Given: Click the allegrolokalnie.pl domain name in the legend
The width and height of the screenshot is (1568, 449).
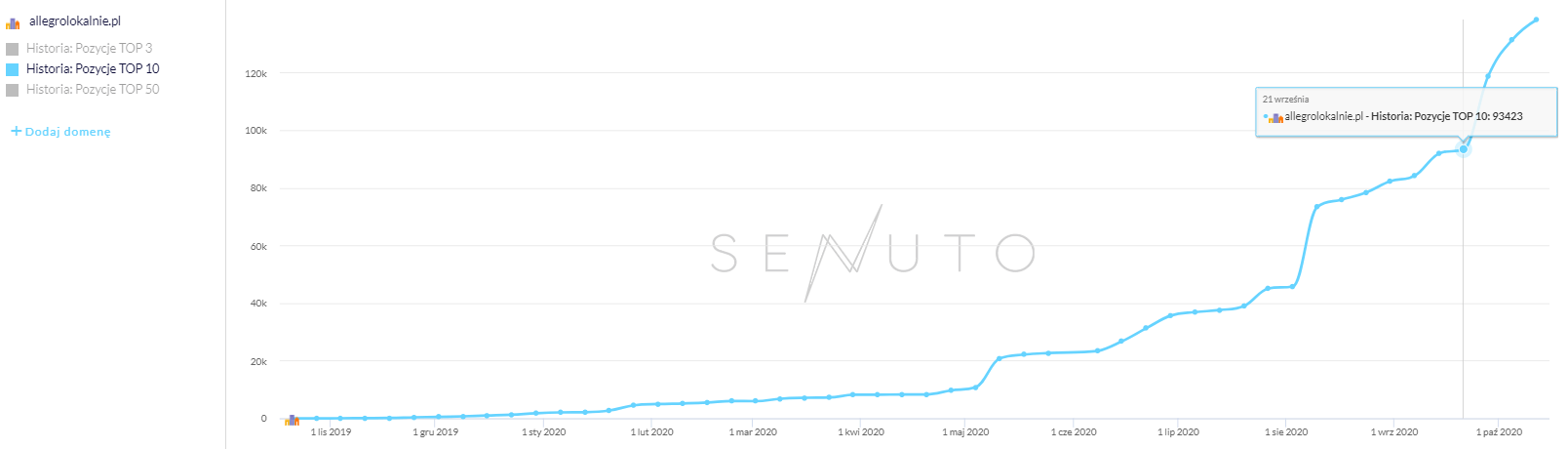Looking at the screenshot, I should (75, 20).
